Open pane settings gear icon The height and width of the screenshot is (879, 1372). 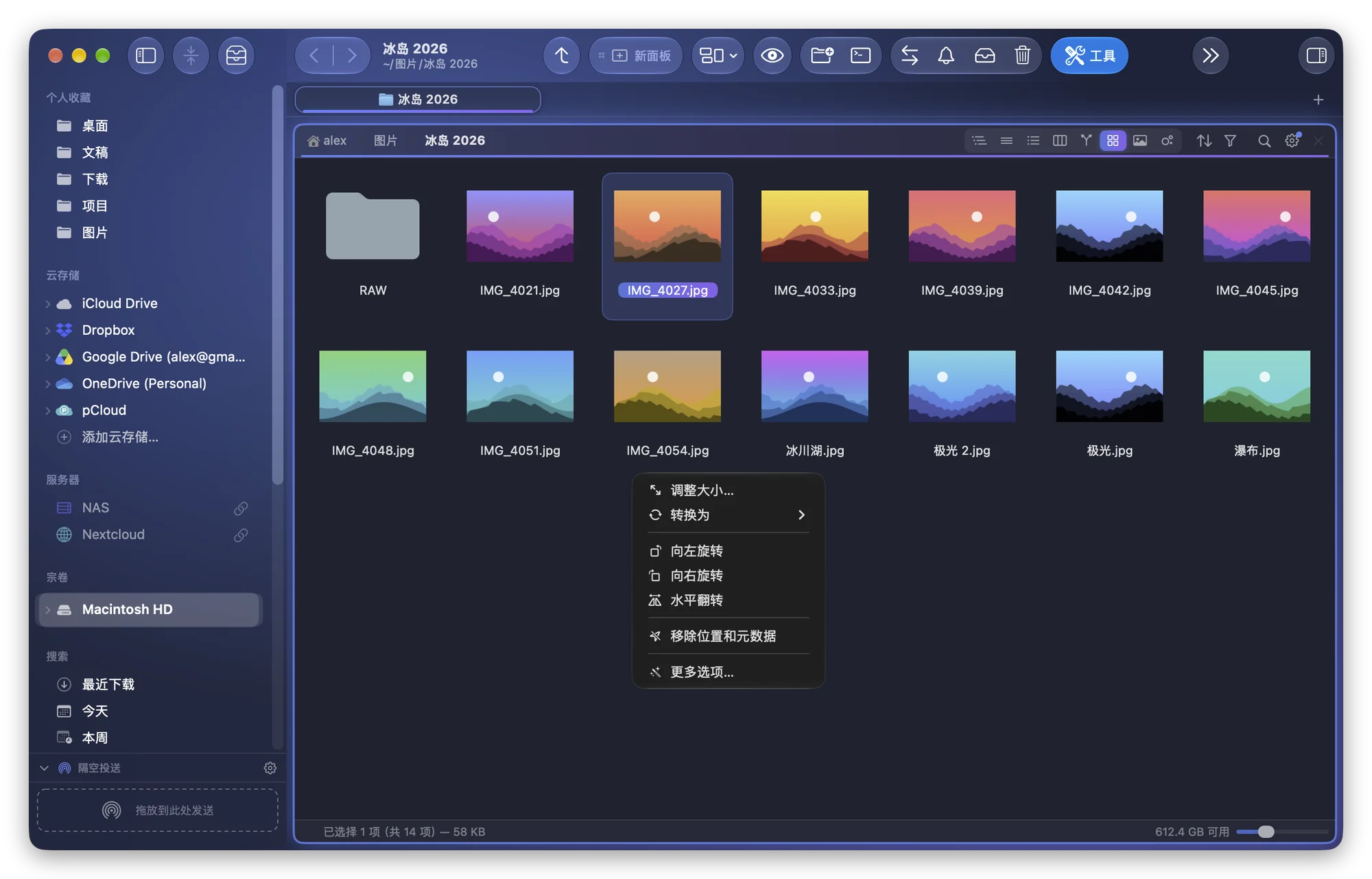[x=1292, y=141]
